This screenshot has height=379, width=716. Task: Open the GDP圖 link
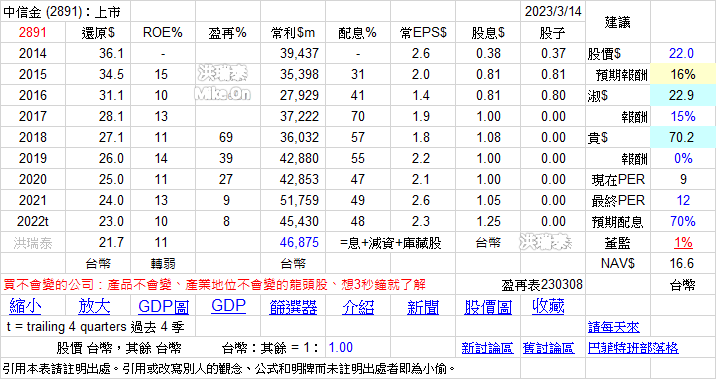click(x=163, y=306)
